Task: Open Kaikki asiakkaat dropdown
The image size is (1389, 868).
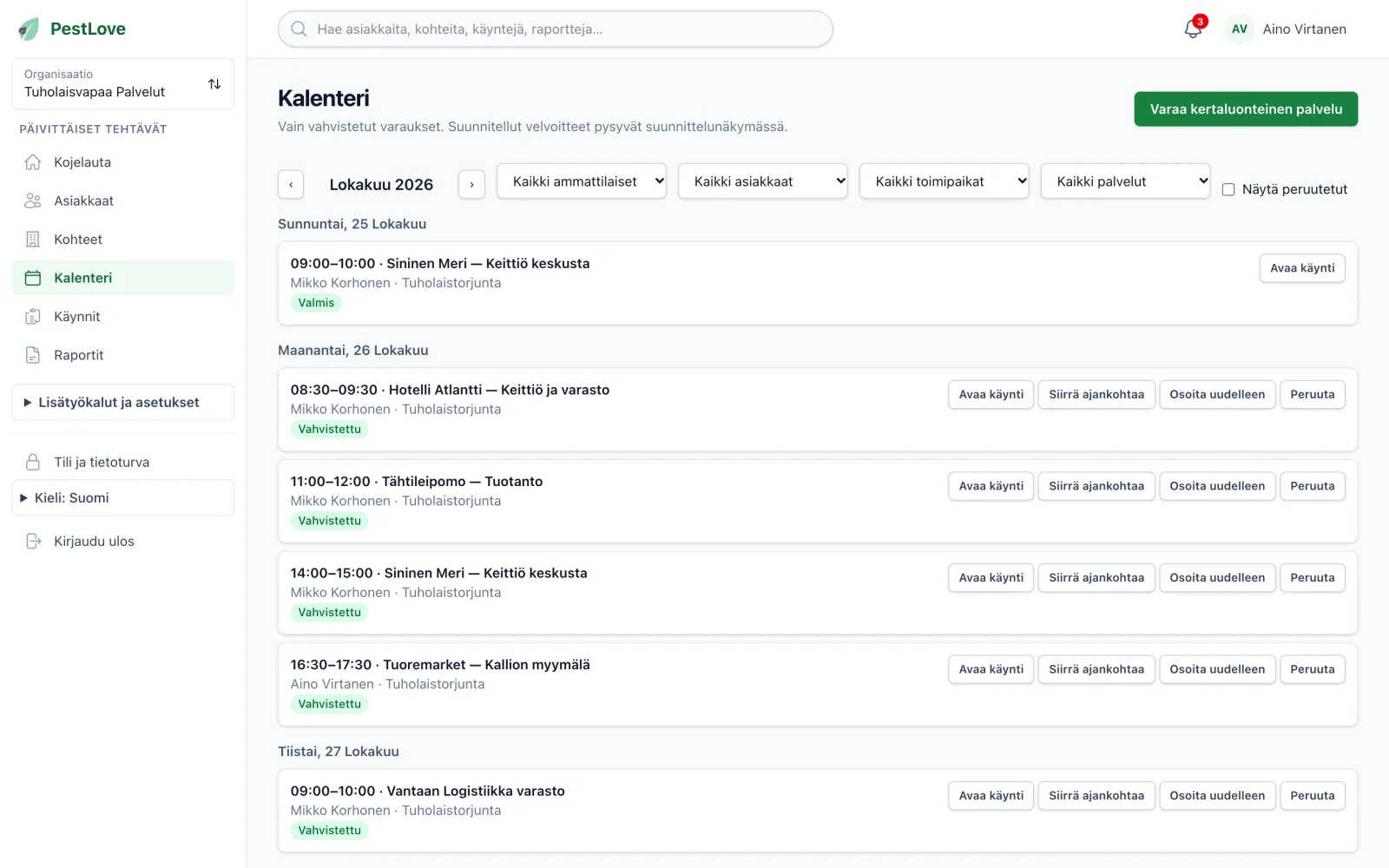Action: [762, 181]
